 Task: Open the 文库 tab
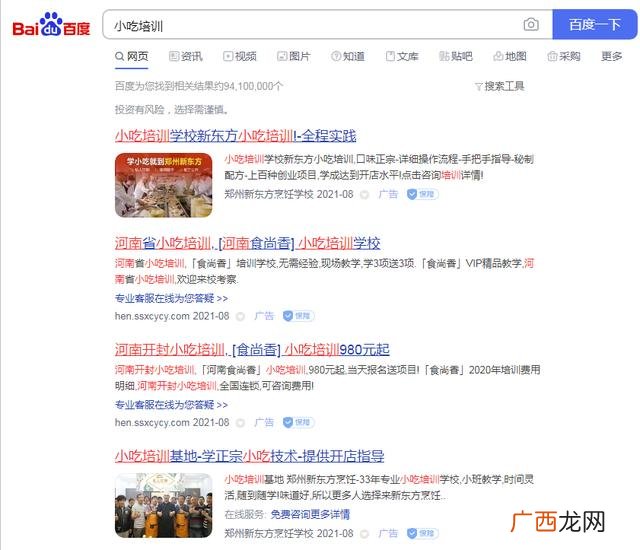[x=402, y=56]
